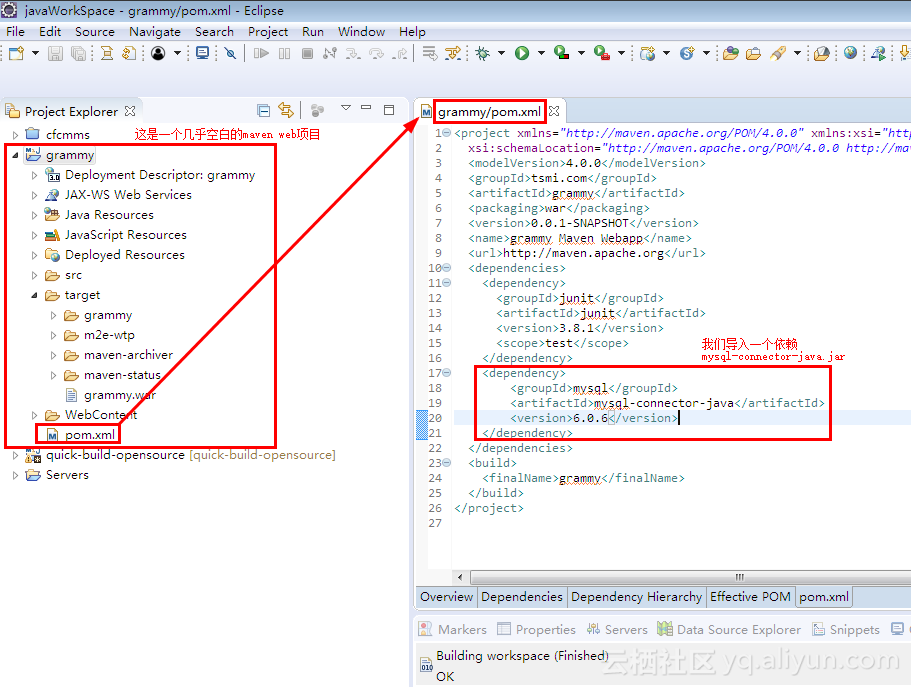Select JAX-WS Web Services tree item
Image resolution: width=911 pixels, height=687 pixels.
coord(128,195)
